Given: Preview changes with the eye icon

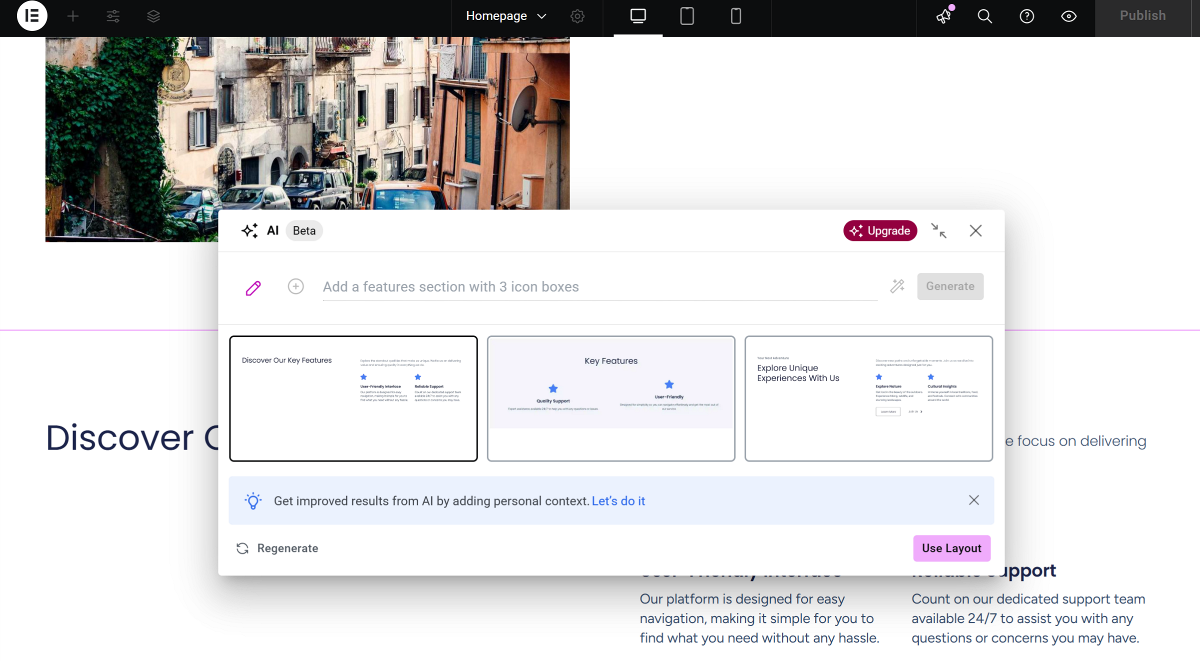Looking at the screenshot, I should [1069, 16].
